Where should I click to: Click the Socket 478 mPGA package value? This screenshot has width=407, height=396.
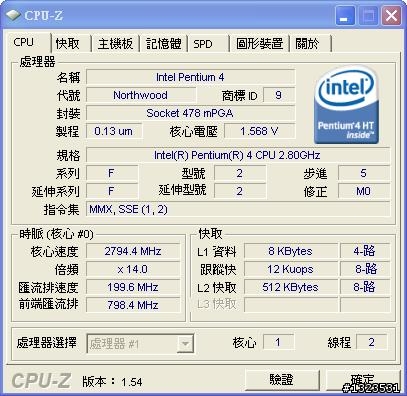click(191, 113)
